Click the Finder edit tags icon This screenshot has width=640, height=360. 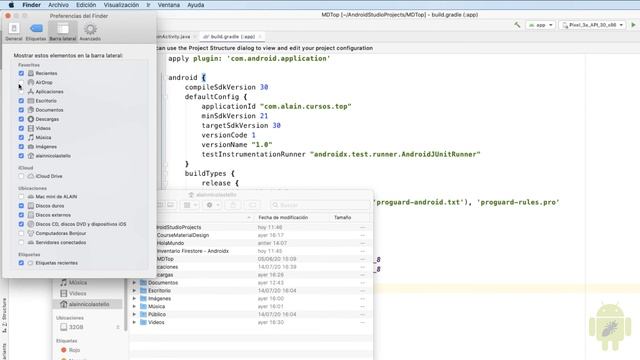[253, 205]
